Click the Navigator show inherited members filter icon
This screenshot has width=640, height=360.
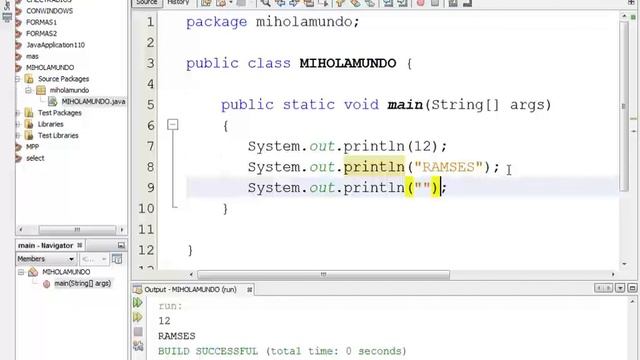coord(117,259)
